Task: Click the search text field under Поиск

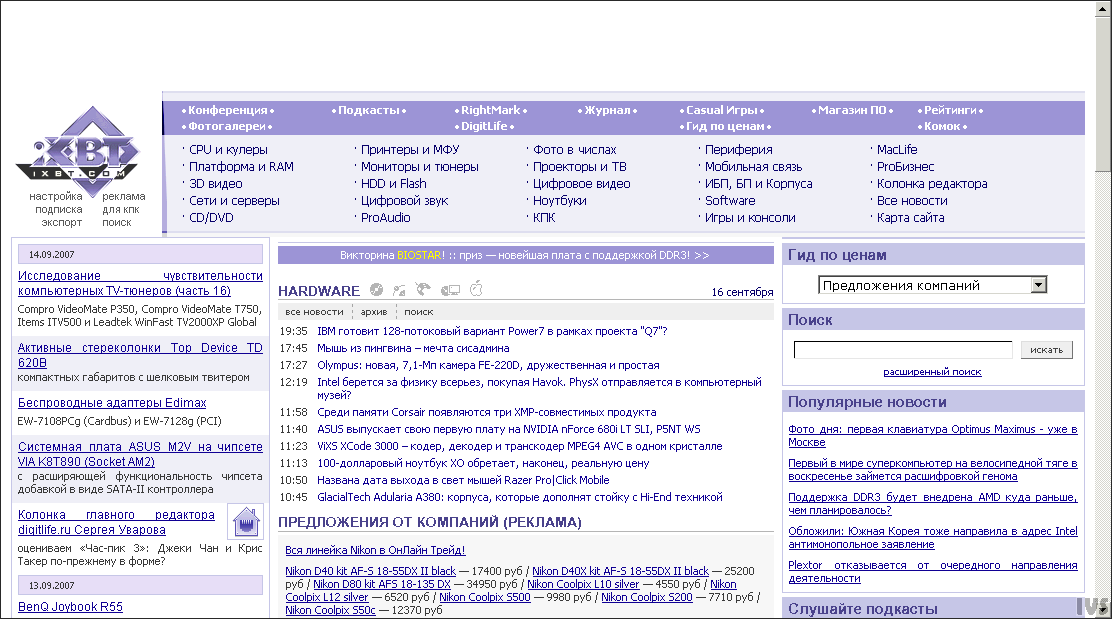Action: click(902, 350)
